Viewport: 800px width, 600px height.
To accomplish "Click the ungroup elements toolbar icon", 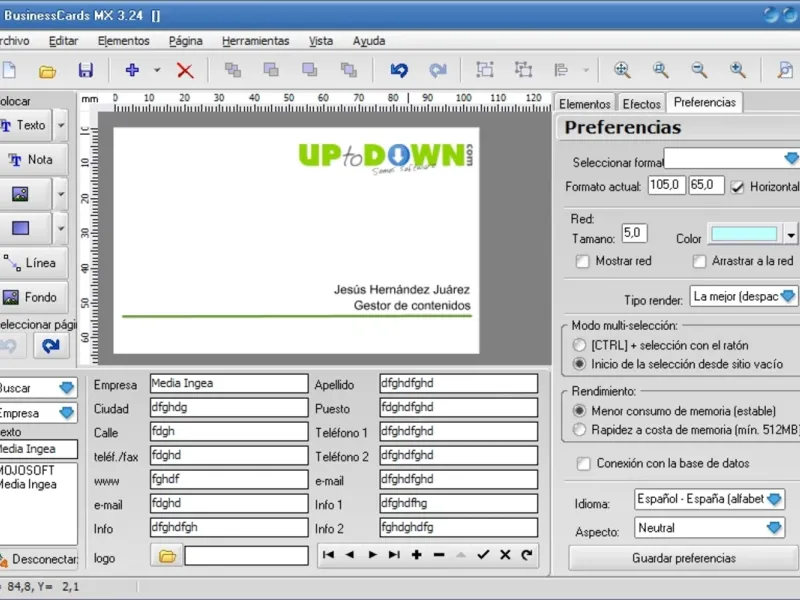I will [523, 69].
